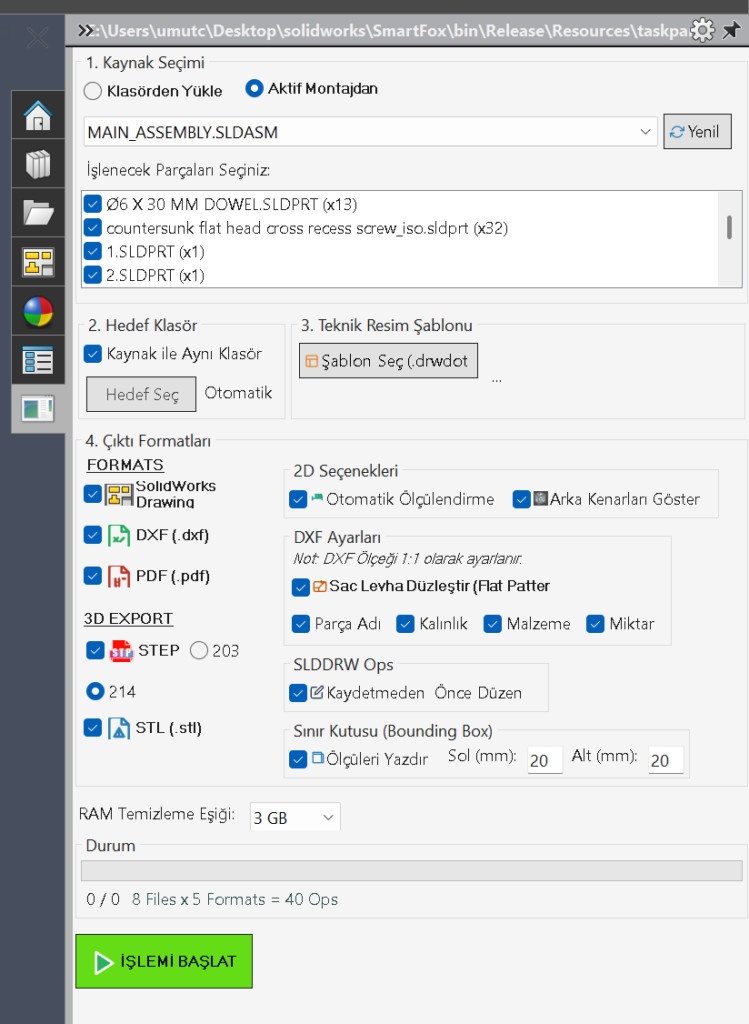Switch to the Custom Properties tab

click(38, 360)
